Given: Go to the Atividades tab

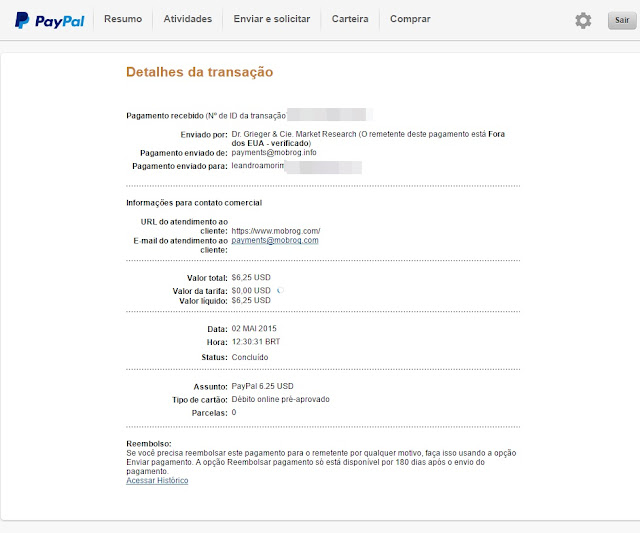Looking at the screenshot, I should click(188, 19).
